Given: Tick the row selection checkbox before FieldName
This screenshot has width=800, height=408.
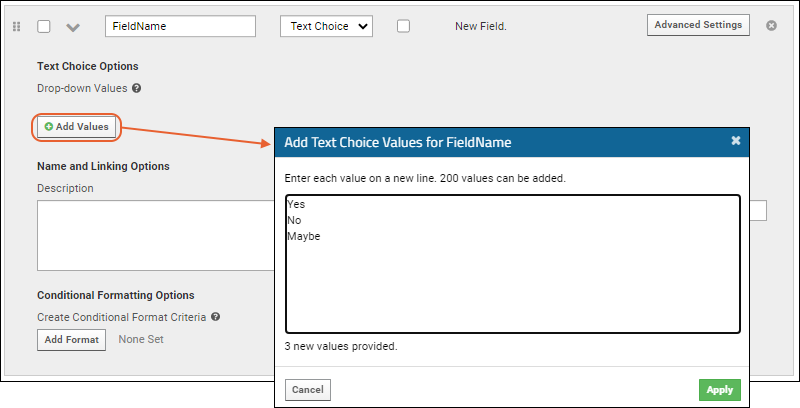Looking at the screenshot, I should 44,27.
